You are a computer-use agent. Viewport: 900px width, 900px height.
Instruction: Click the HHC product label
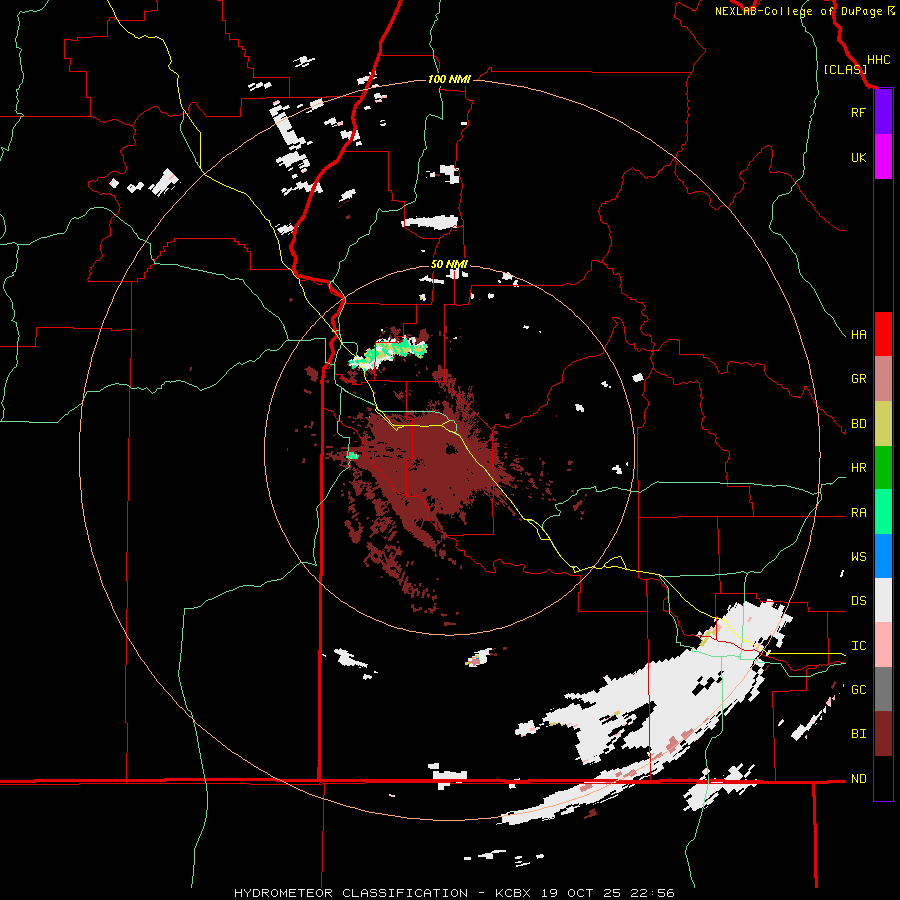tap(879, 60)
